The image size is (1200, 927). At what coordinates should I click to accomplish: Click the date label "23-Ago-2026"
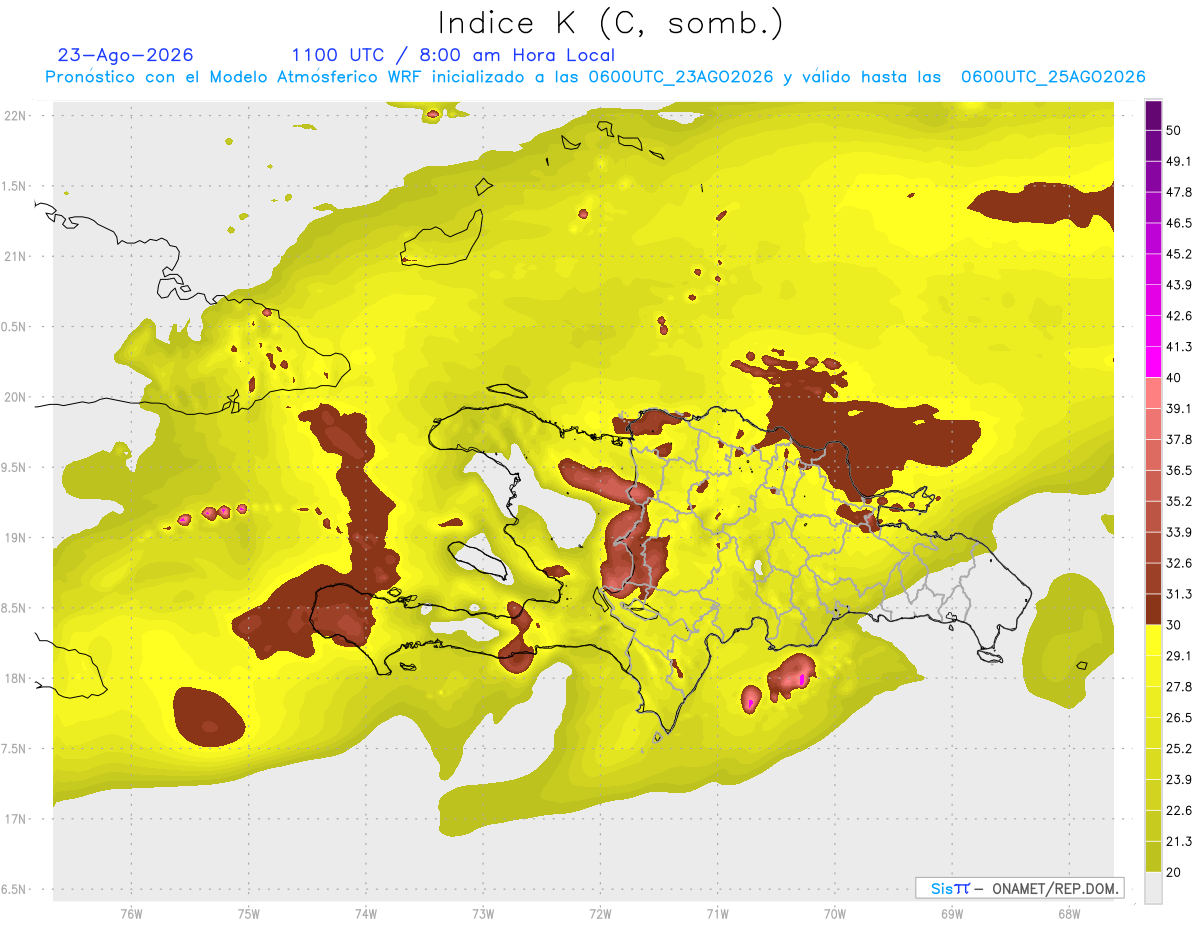click(x=126, y=55)
